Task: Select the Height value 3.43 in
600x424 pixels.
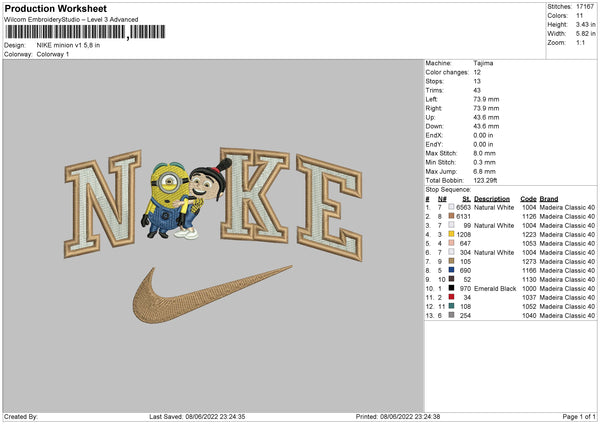Action: coord(585,24)
